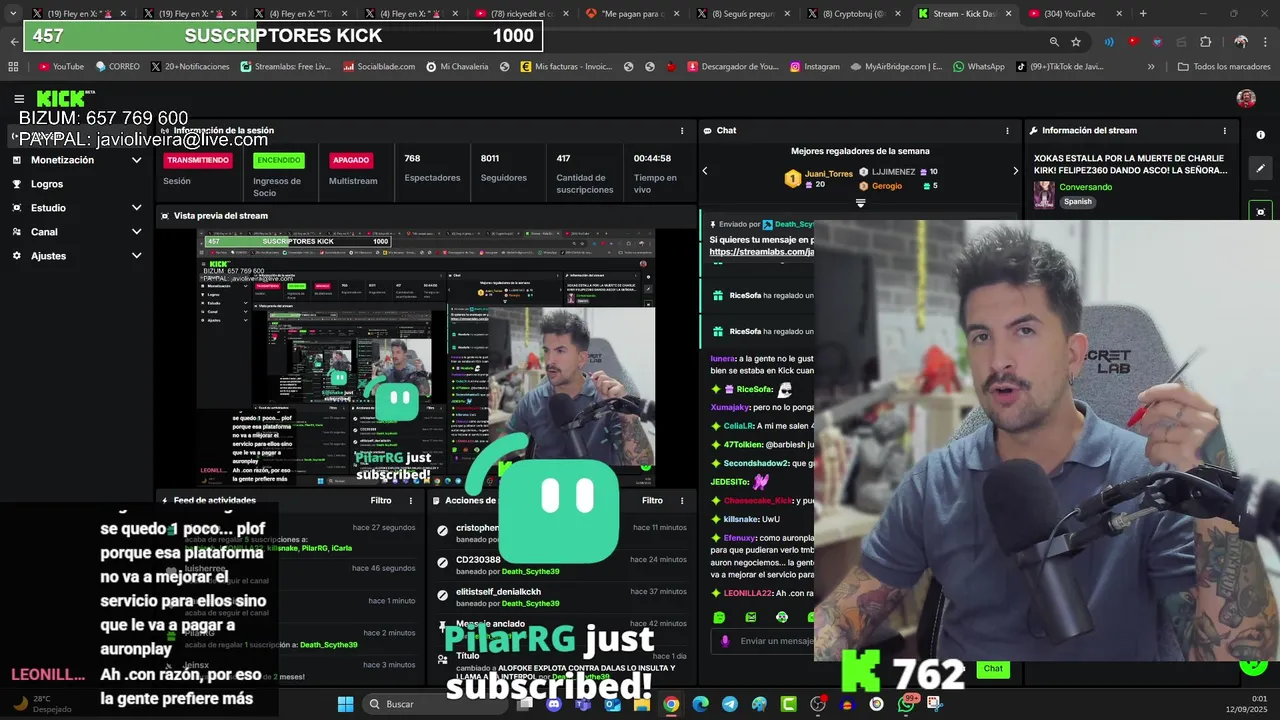Open the YouTube bookmark
The image size is (1280, 720).
coord(61,67)
